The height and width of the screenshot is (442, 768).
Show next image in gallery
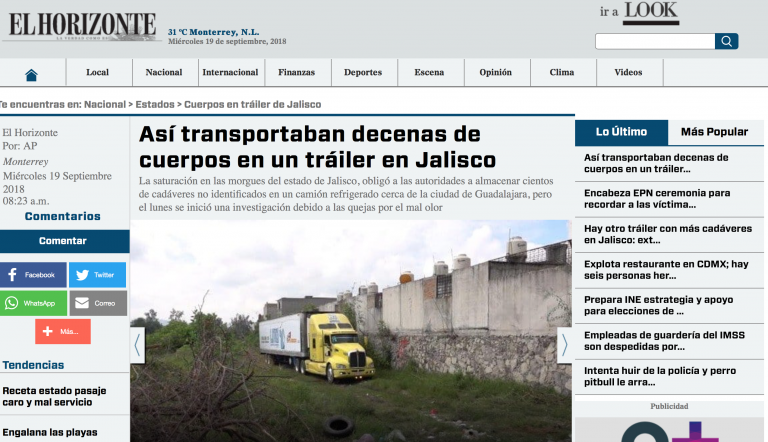point(564,345)
